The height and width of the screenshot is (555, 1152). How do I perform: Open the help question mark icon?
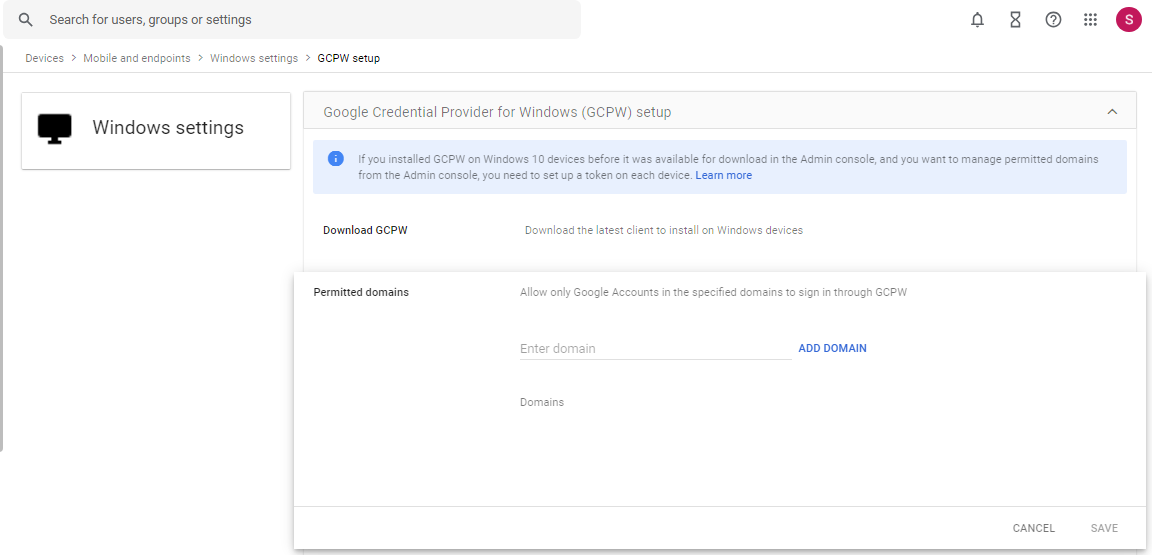coord(1054,20)
